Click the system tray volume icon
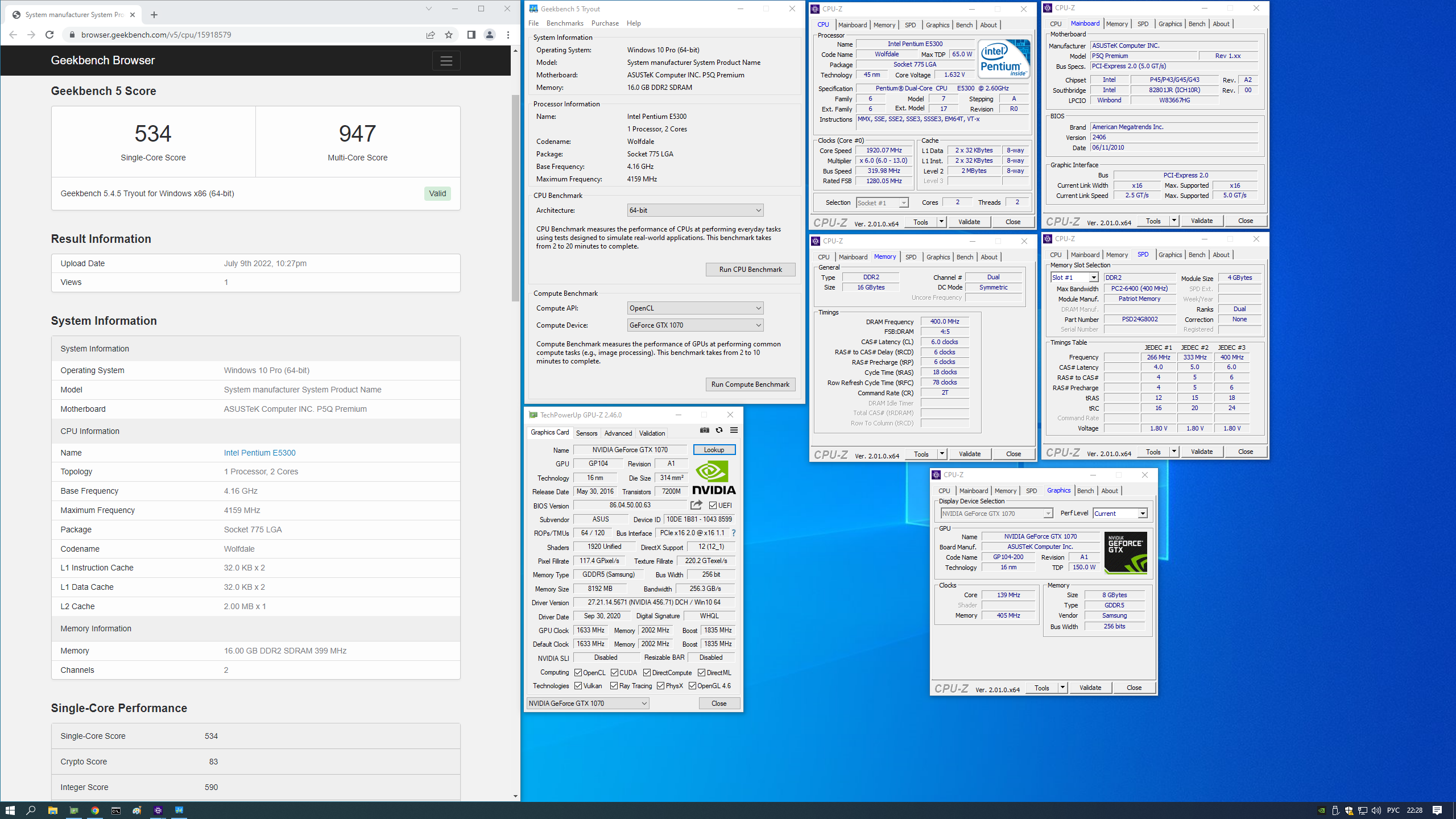Screen dimensions: 1456x819 (1376, 810)
